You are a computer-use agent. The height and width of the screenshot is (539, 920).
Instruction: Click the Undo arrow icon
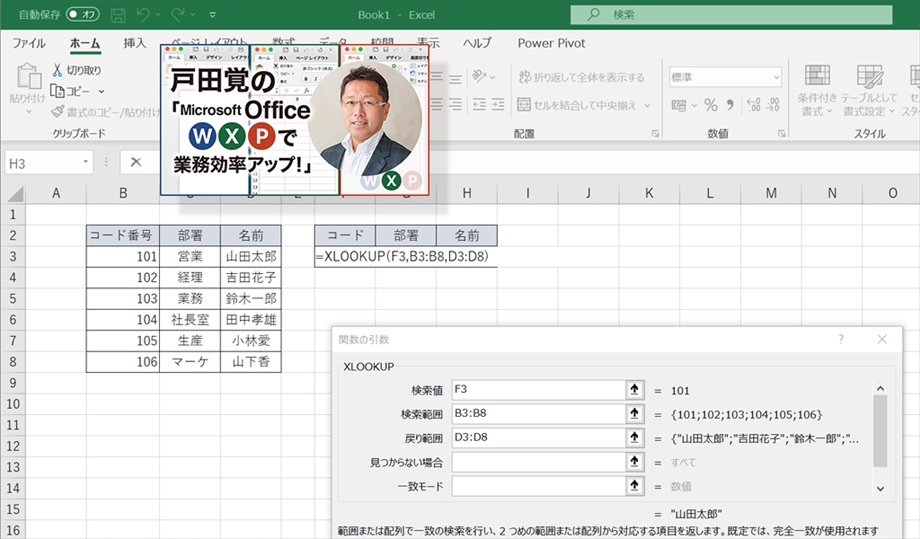click(x=143, y=14)
